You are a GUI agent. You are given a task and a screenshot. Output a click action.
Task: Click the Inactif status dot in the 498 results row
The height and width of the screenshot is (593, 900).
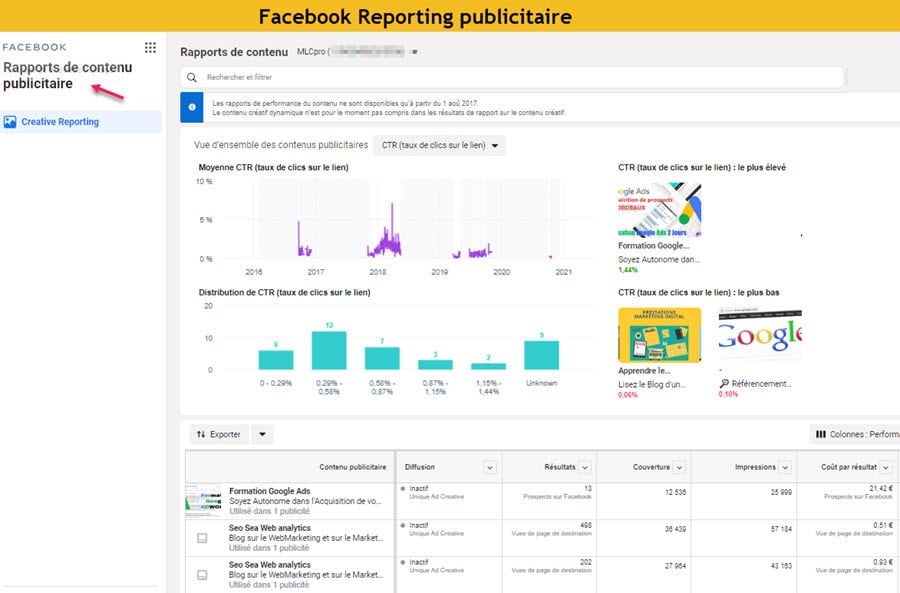(x=403, y=525)
